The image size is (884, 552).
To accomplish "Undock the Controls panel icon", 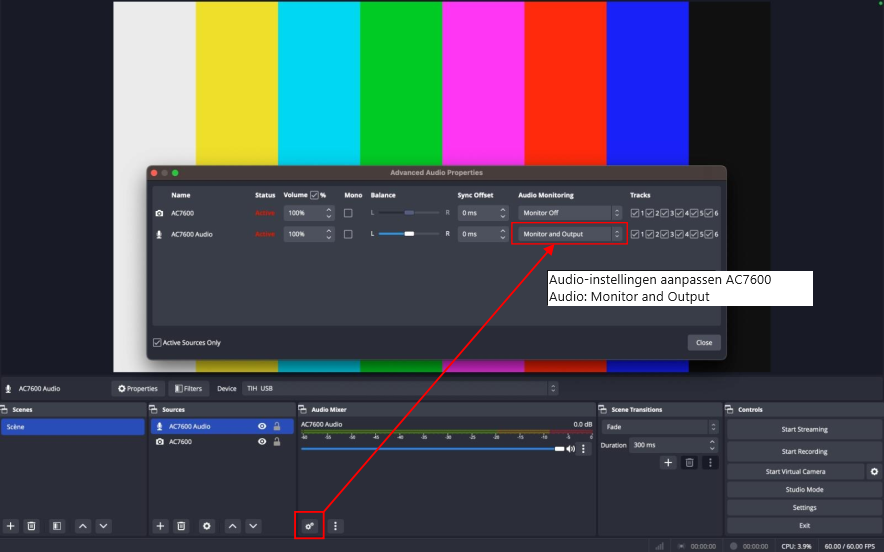I will pyautogui.click(x=729, y=409).
